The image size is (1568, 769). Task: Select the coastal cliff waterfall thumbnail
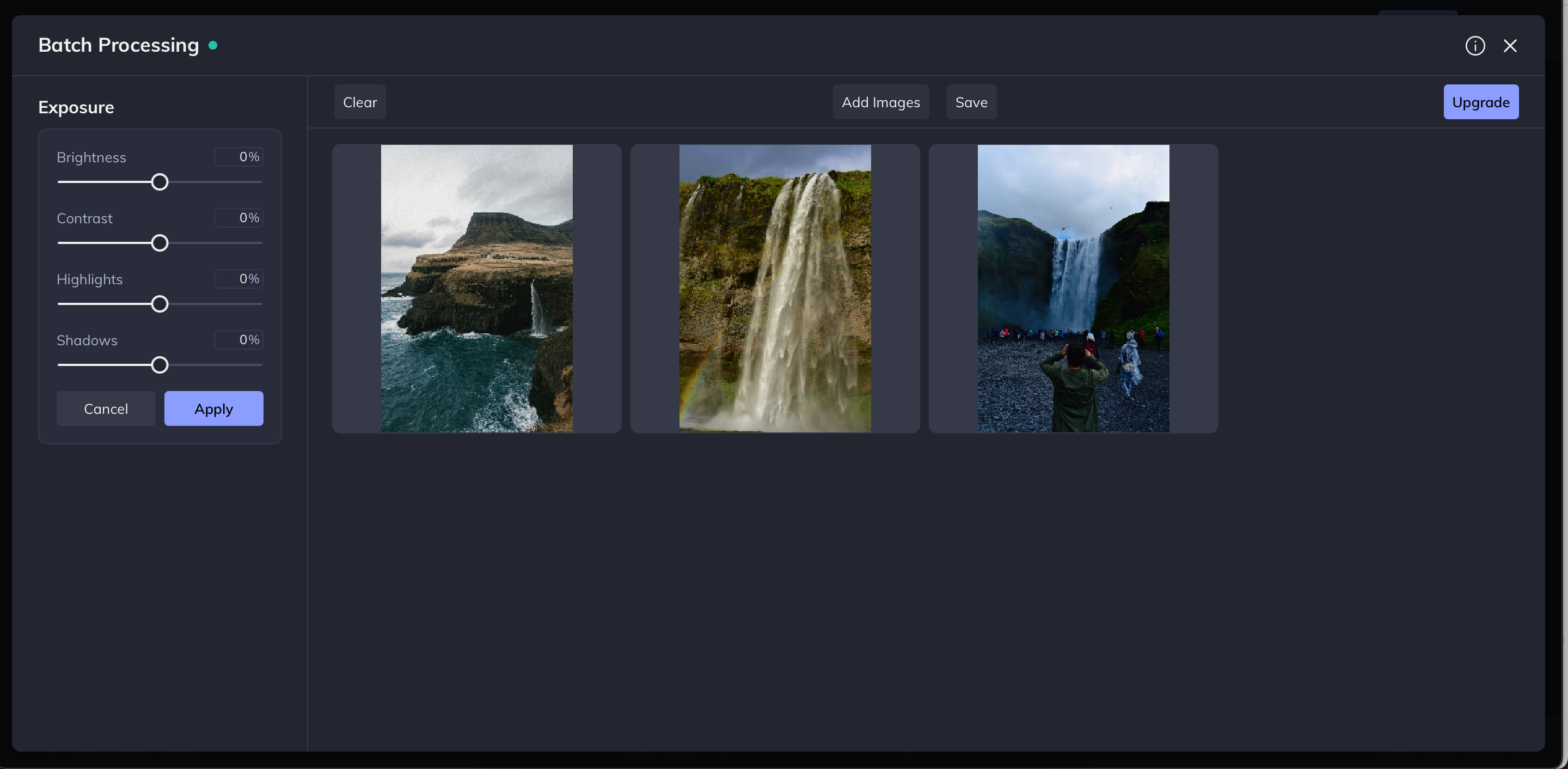pyautogui.click(x=476, y=289)
